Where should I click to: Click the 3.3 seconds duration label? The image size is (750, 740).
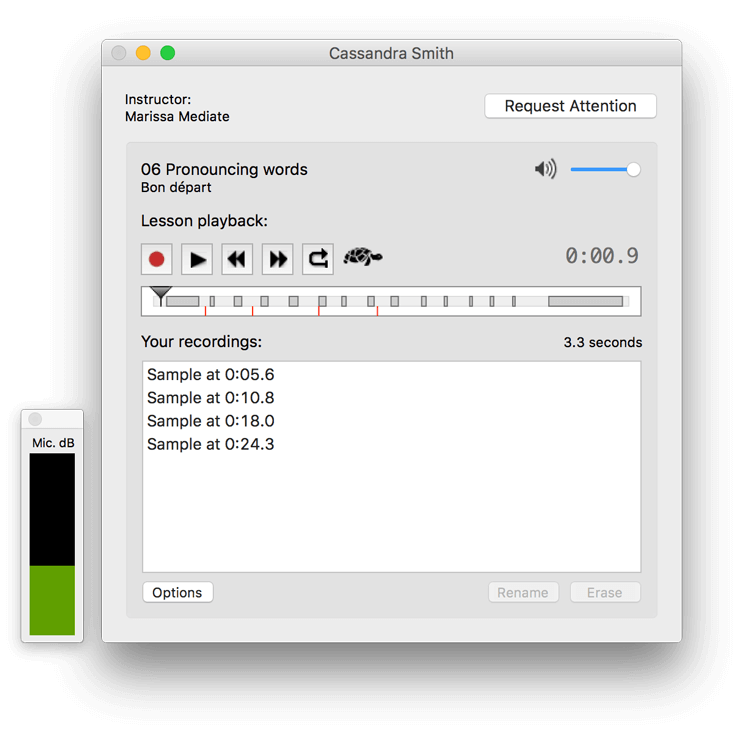(603, 342)
